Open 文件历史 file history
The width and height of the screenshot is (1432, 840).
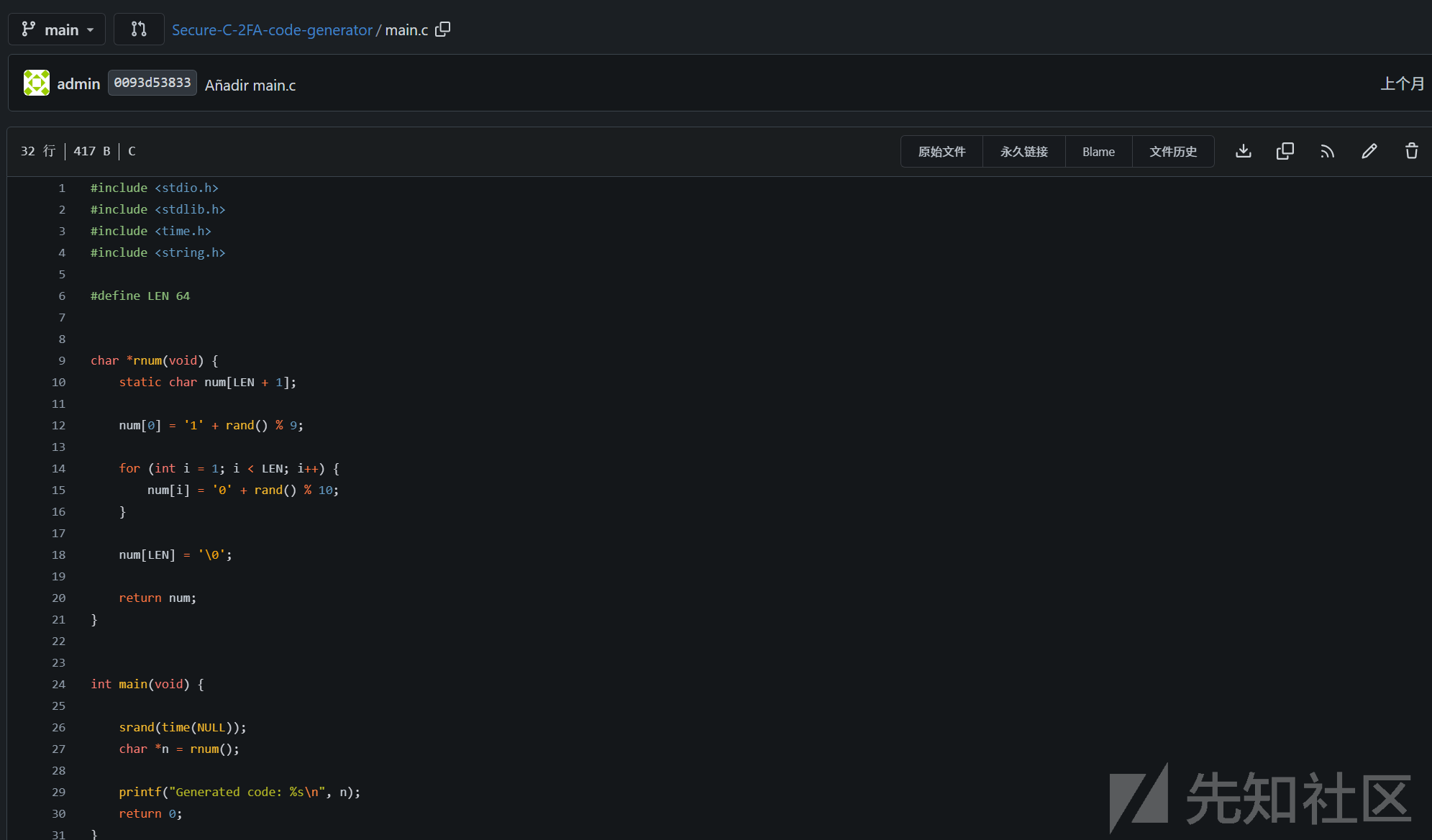coord(1173,152)
